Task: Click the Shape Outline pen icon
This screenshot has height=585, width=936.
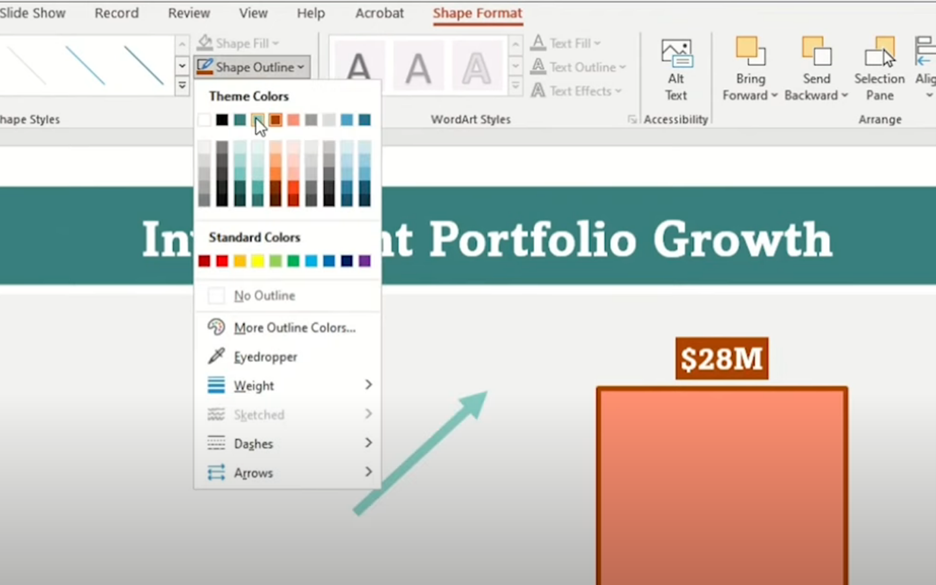Action: pos(205,67)
